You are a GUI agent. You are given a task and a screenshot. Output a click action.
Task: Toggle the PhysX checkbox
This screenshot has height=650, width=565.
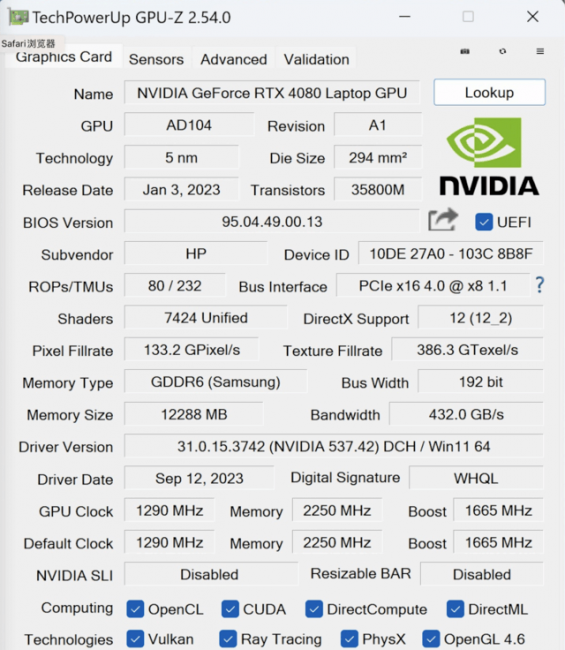click(x=349, y=639)
